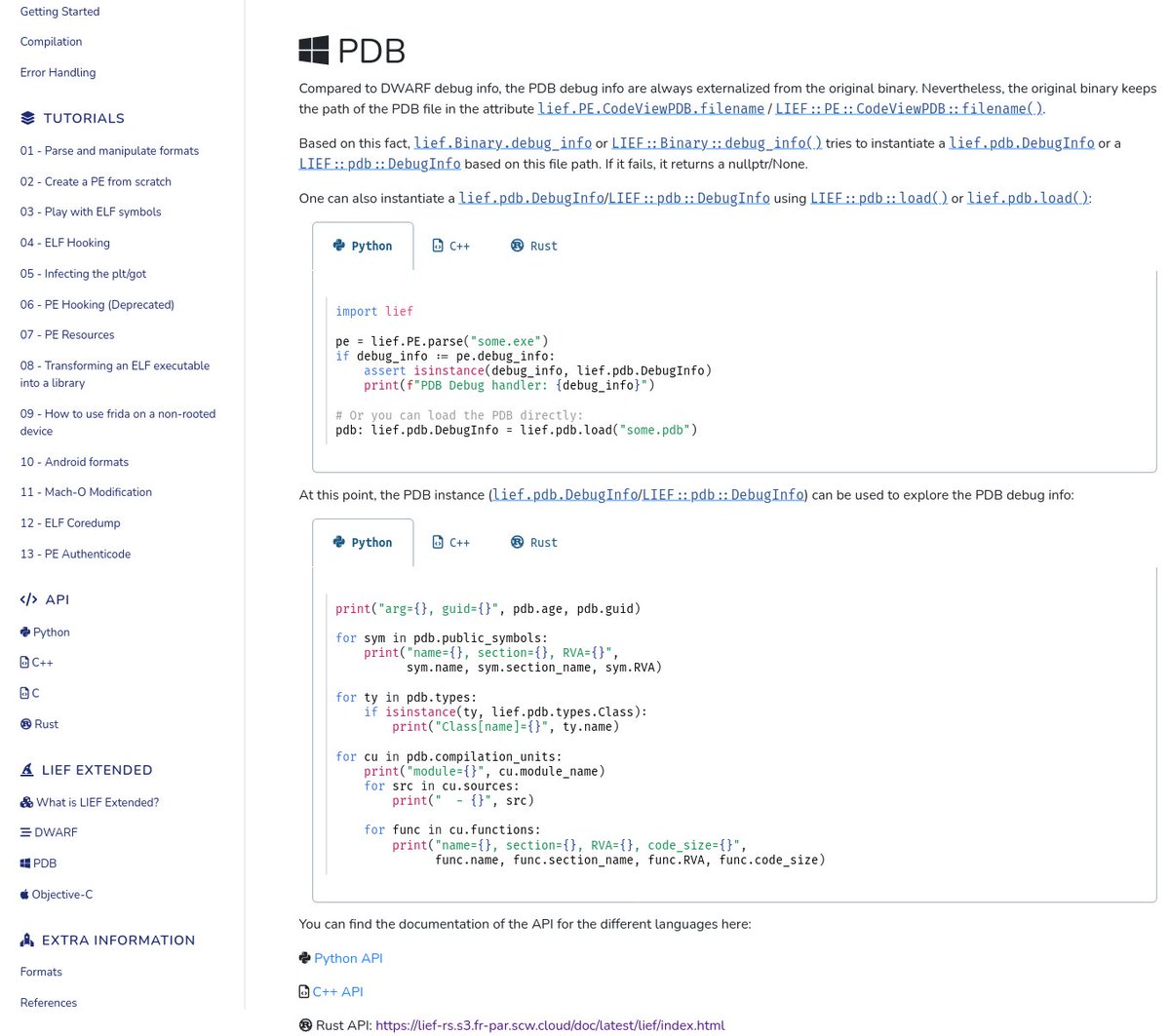
Task: Open What is LIEF Extended? page
Action: [97, 802]
